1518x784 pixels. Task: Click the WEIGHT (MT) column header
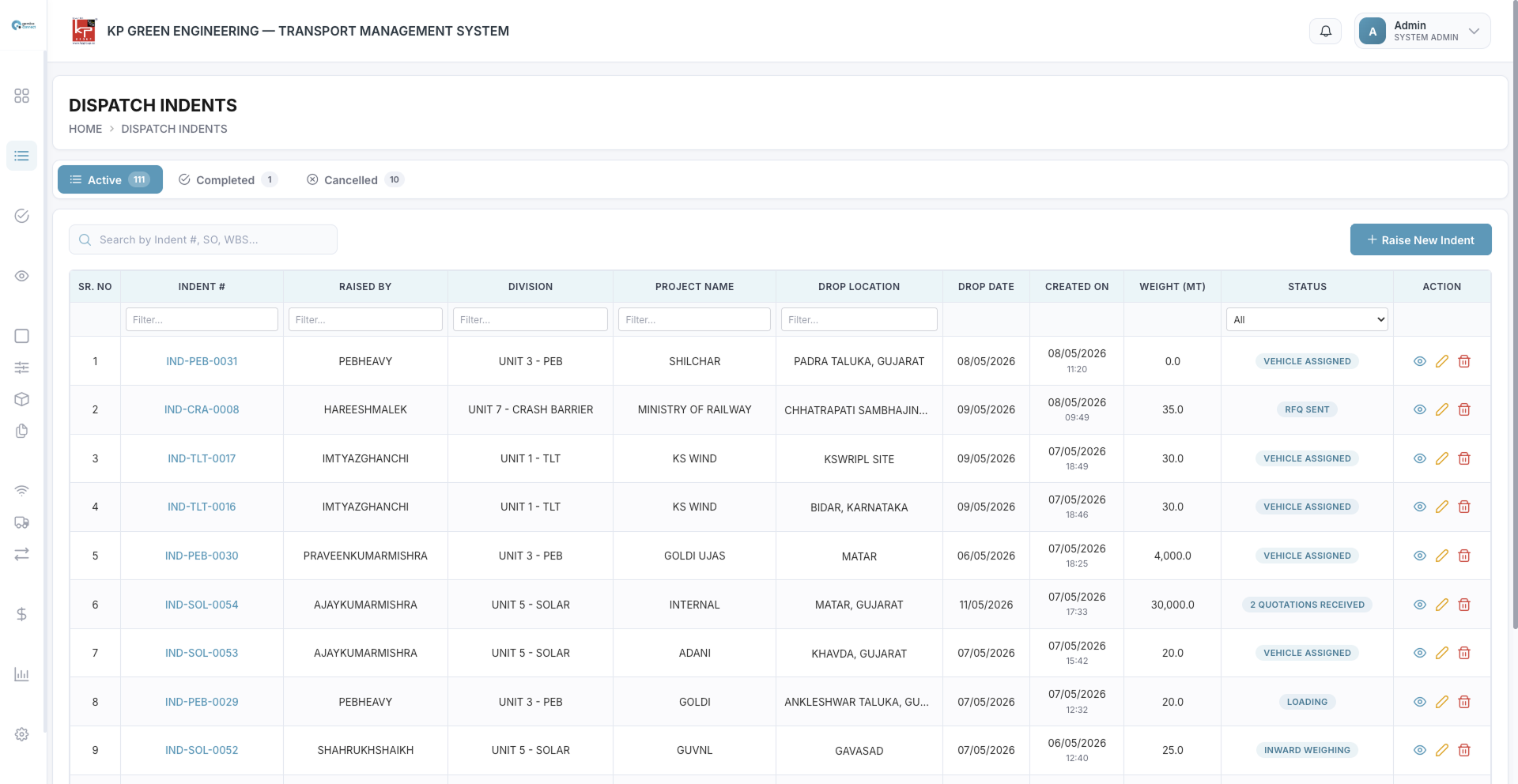coord(1172,287)
